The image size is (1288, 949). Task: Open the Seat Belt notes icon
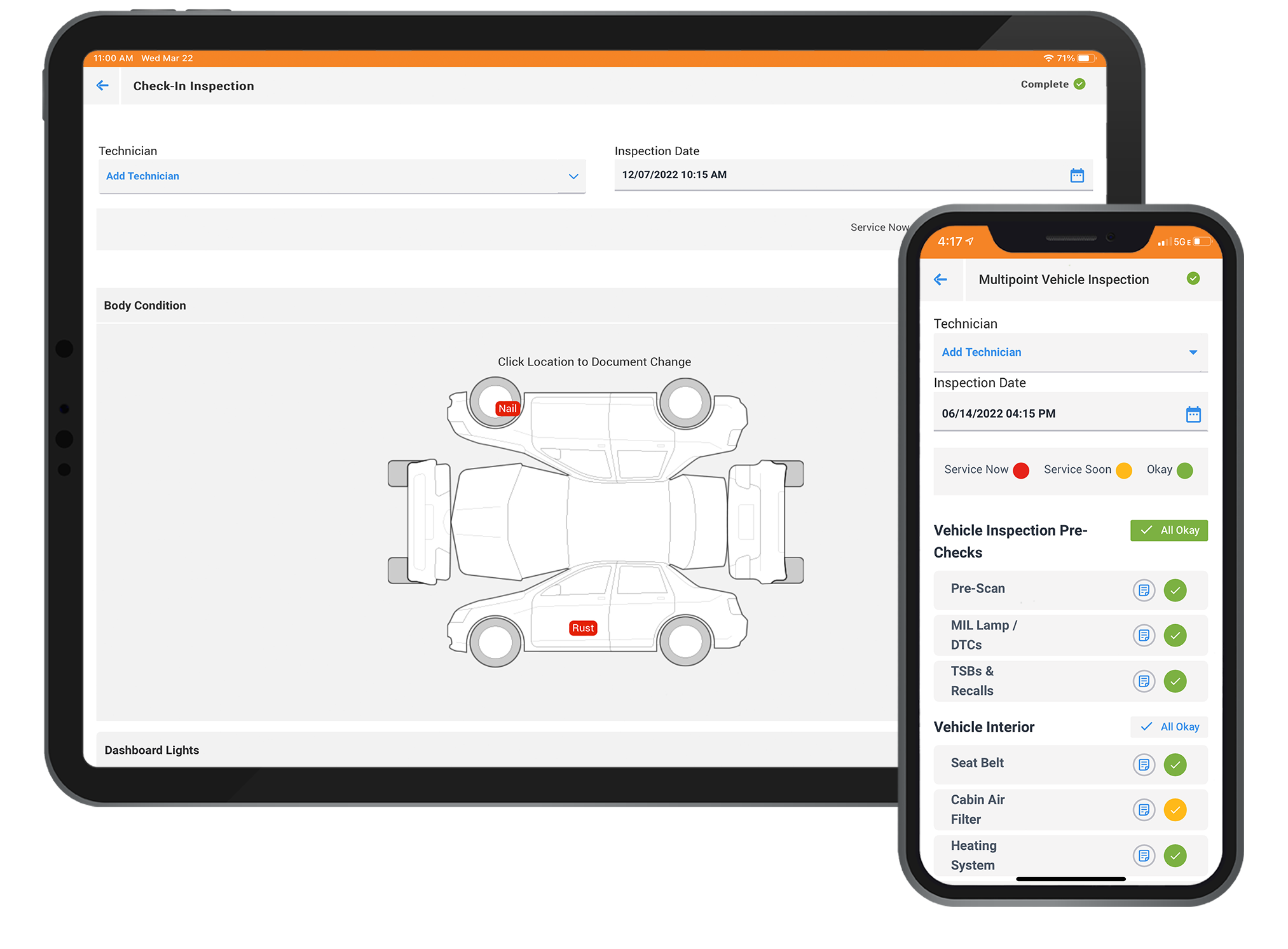coord(1144,765)
